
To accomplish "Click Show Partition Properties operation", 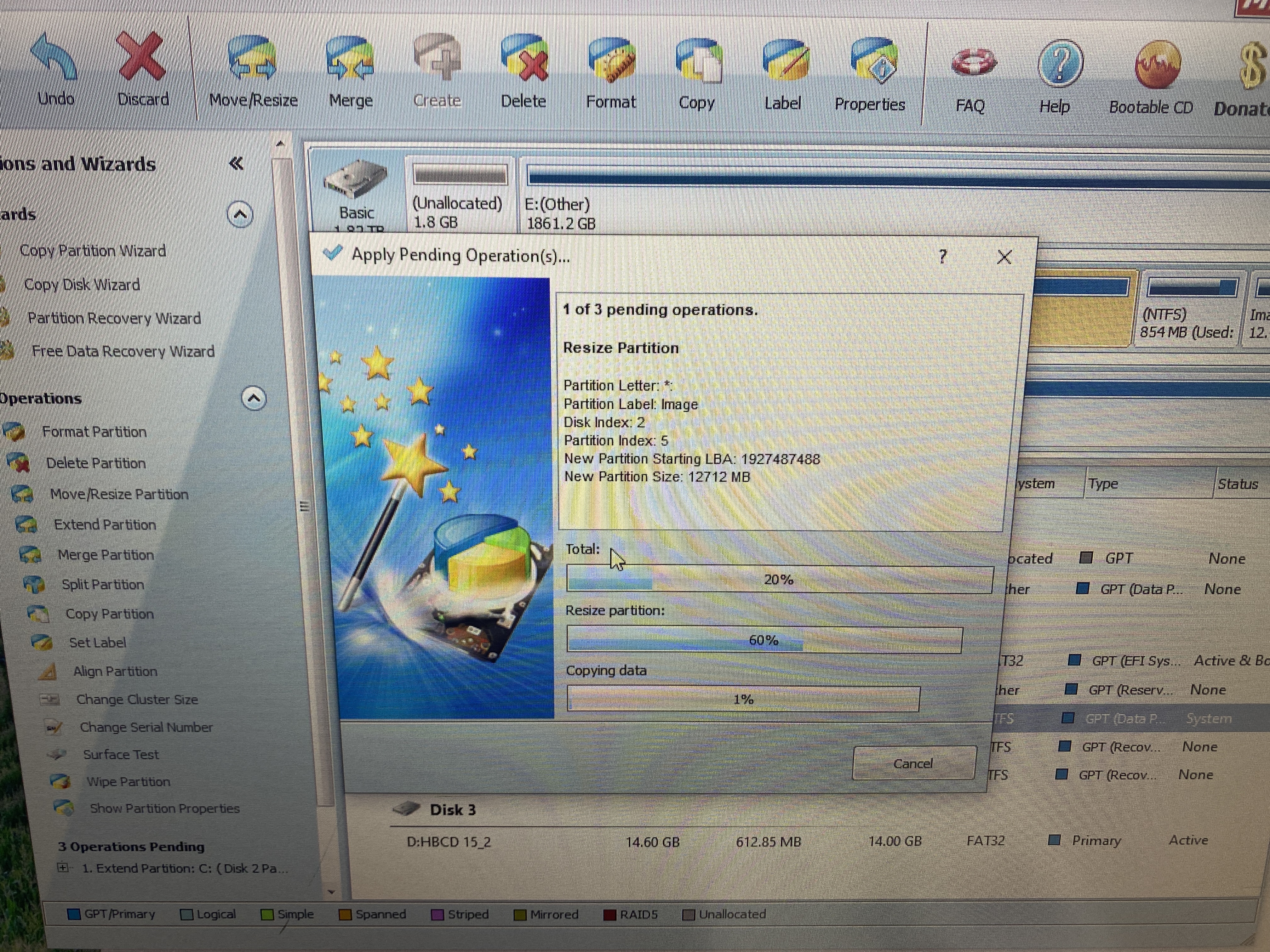I will (x=165, y=808).
